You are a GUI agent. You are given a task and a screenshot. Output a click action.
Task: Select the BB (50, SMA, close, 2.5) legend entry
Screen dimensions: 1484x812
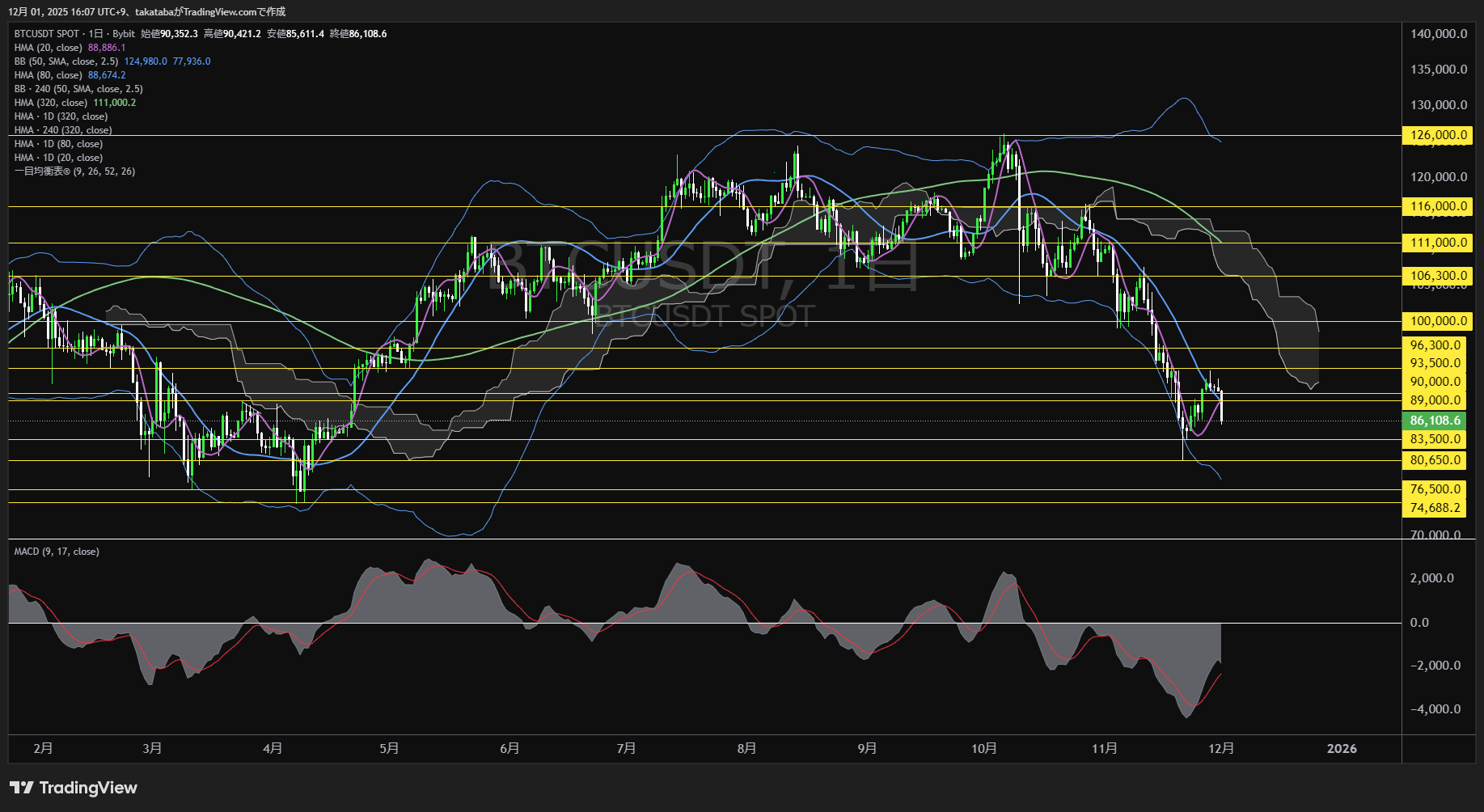coord(66,61)
